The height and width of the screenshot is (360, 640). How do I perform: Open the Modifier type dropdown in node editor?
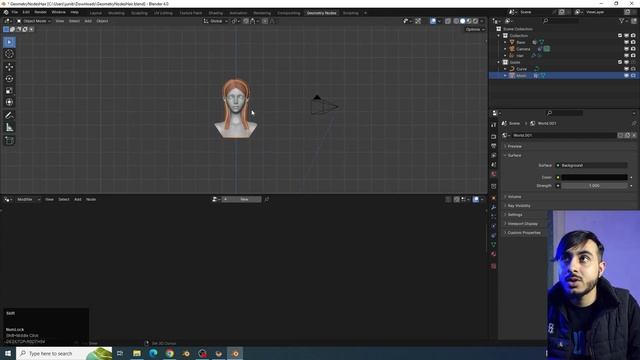pyautogui.click(x=28, y=199)
